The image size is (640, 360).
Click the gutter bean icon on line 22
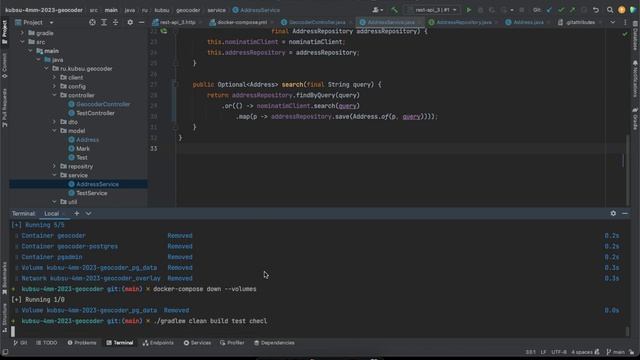click(x=164, y=31)
